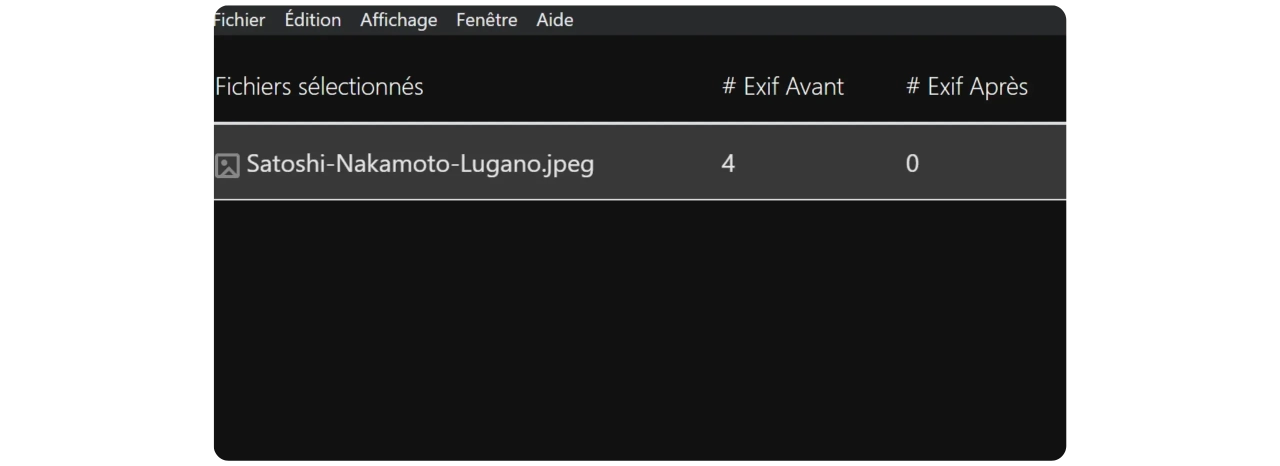Select the Satoshi-Nakamoto-Lugano.jpeg file name

point(420,164)
